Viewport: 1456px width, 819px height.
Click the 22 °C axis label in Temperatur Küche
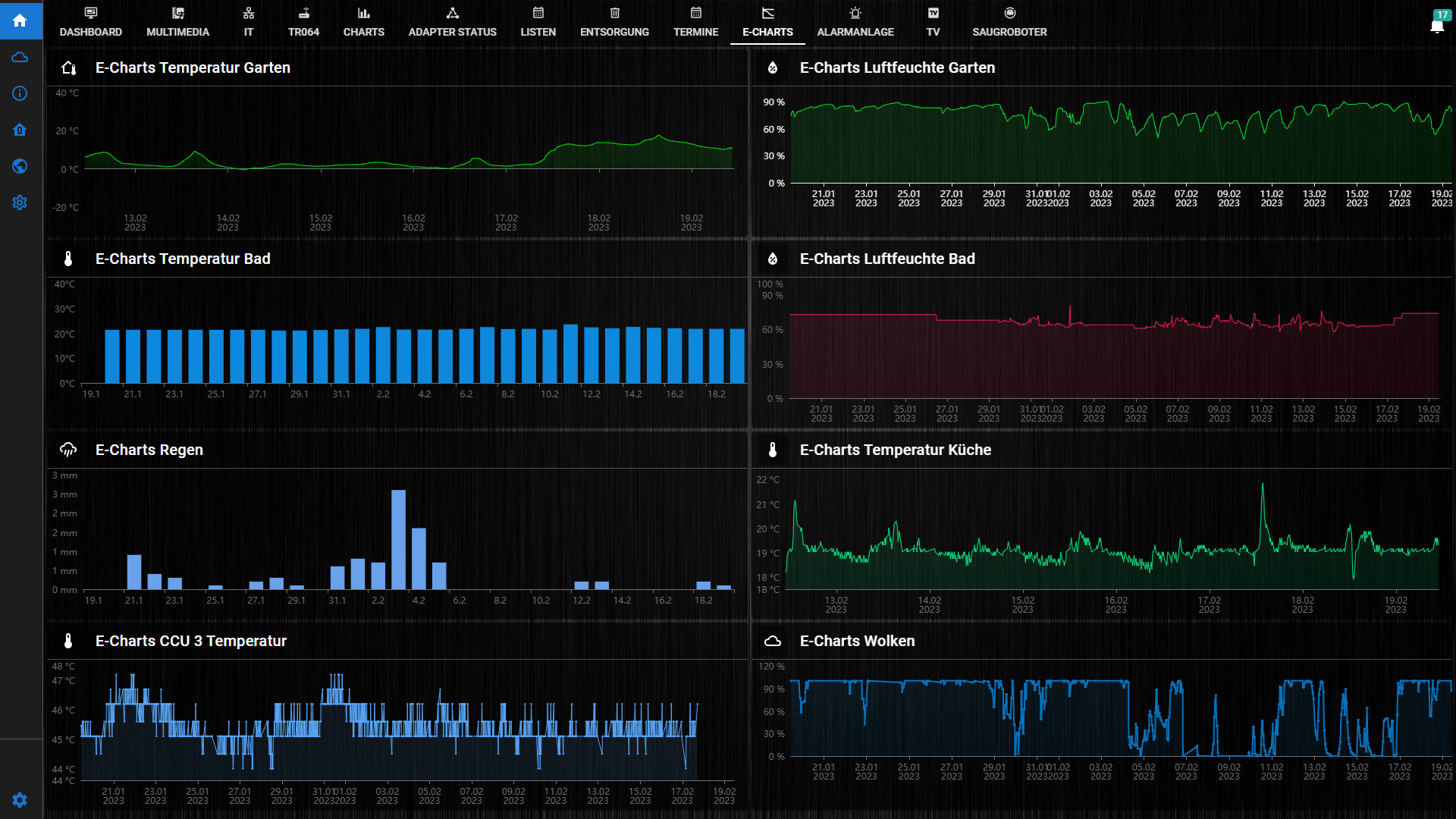(767, 479)
